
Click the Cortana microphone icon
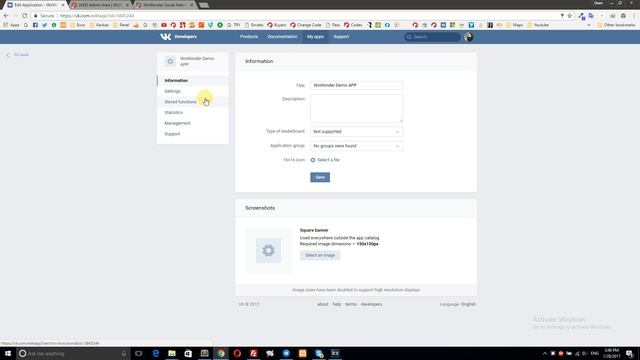coord(124,353)
